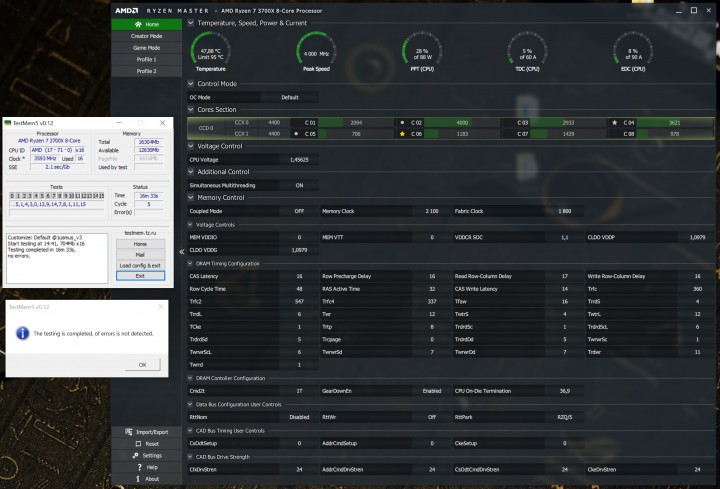The image size is (720, 489).
Task: Open the Home tab in Ryzen Master
Action: tap(146, 24)
